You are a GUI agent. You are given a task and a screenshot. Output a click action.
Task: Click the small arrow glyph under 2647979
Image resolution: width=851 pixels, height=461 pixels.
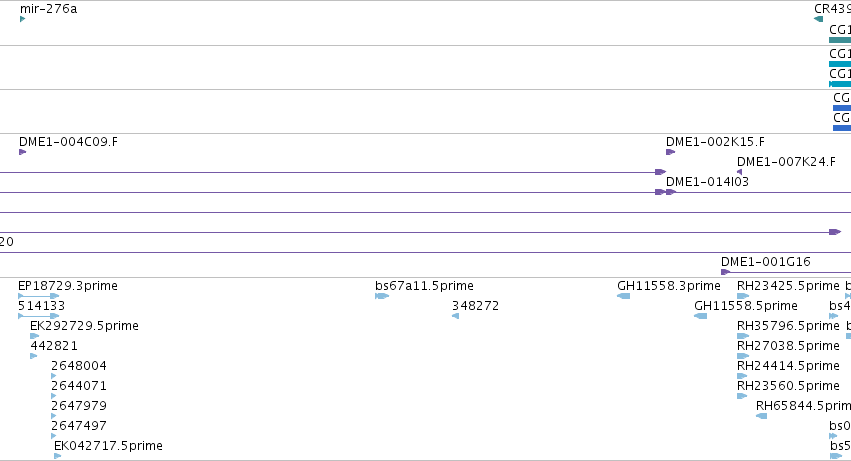coord(54,416)
